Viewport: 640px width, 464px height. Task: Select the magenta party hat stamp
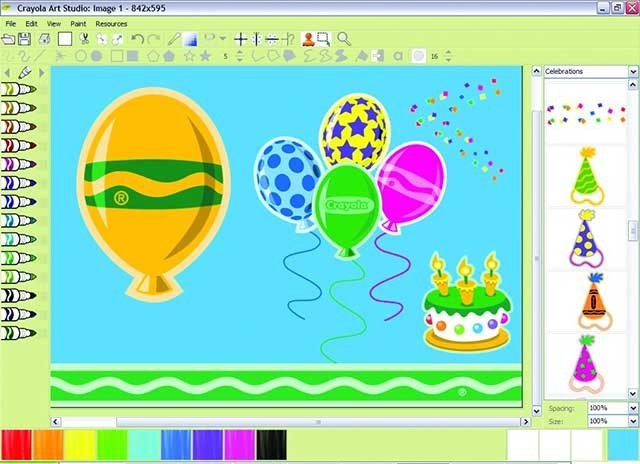coord(586,364)
